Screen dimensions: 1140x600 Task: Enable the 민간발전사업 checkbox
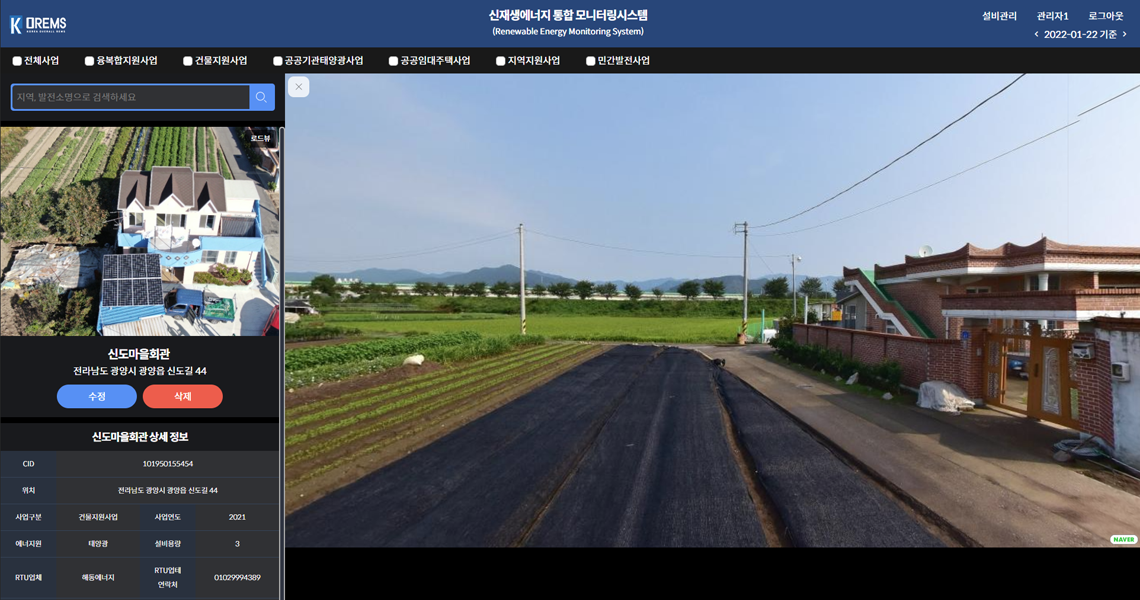click(x=590, y=61)
